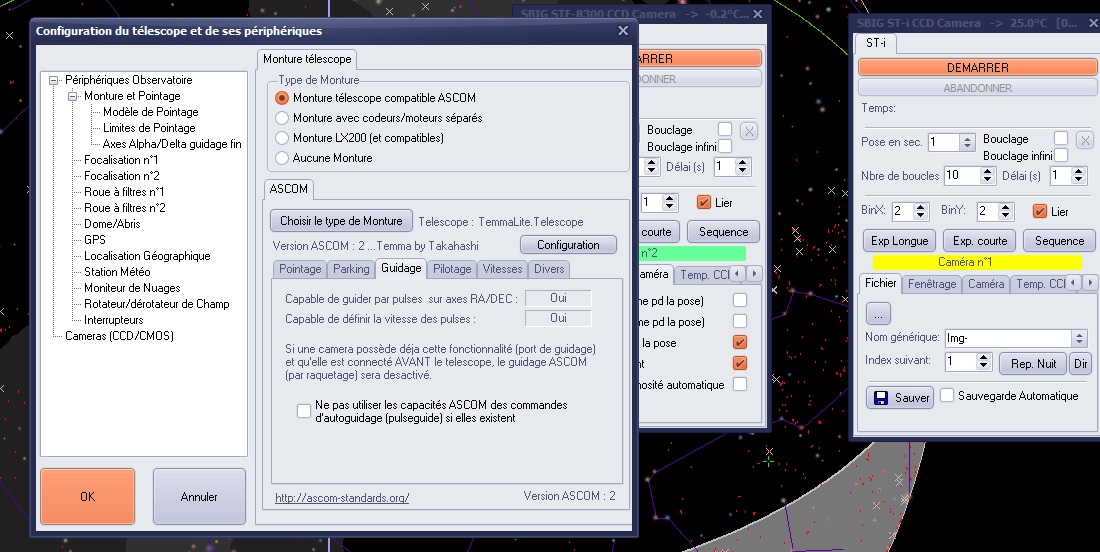
Task: Open the Fenêtrage tab in ST-i panel
Action: 932,284
